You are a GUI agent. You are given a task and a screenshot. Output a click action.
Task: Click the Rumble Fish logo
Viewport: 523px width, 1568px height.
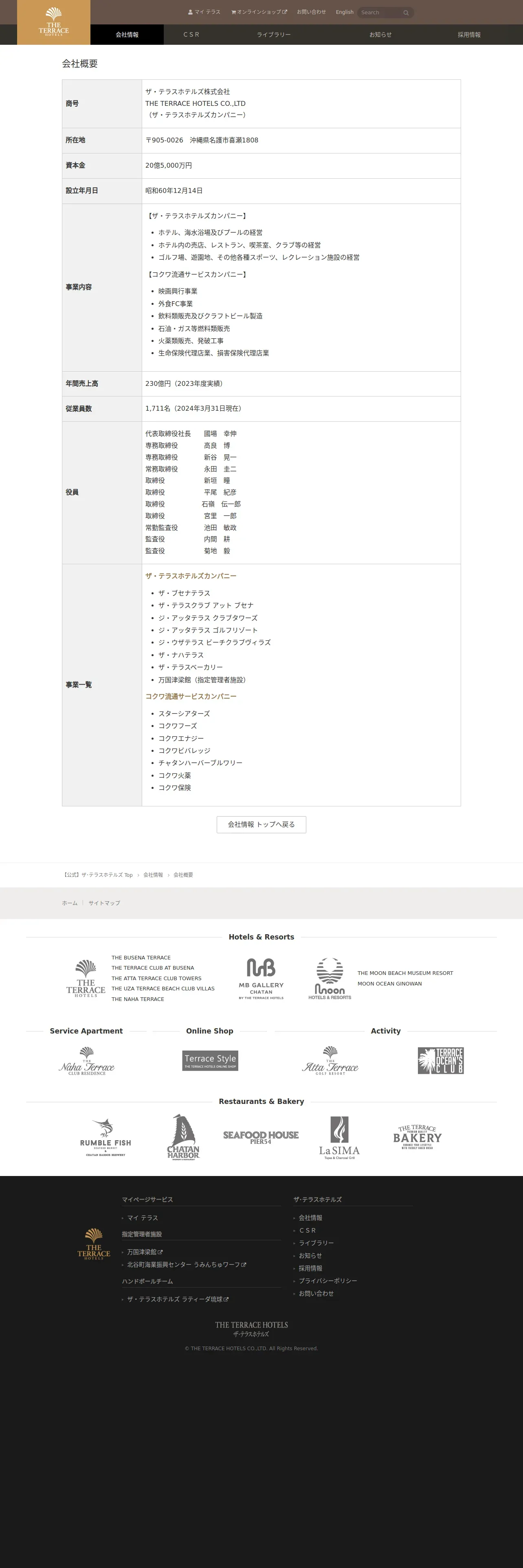(105, 1137)
